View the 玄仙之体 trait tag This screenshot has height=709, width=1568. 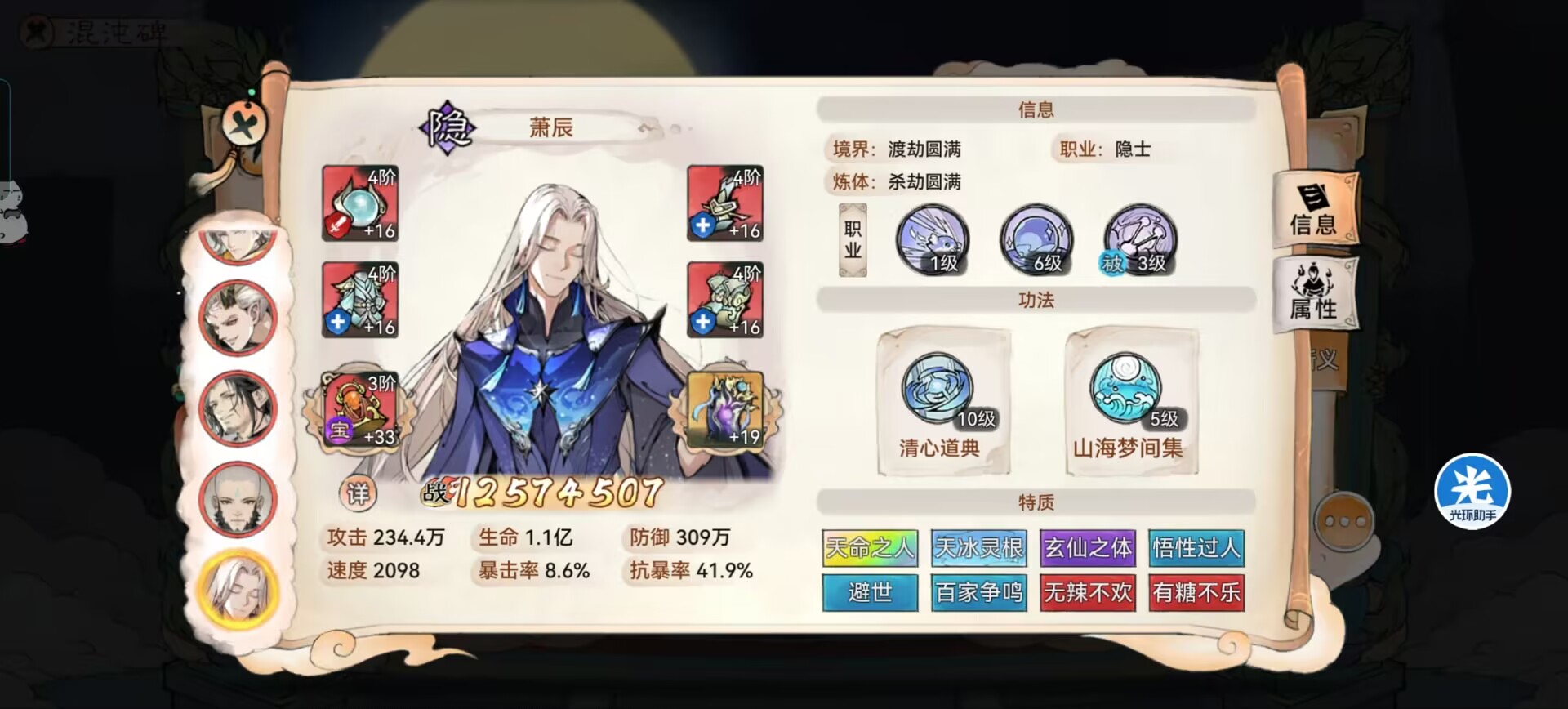click(1088, 547)
